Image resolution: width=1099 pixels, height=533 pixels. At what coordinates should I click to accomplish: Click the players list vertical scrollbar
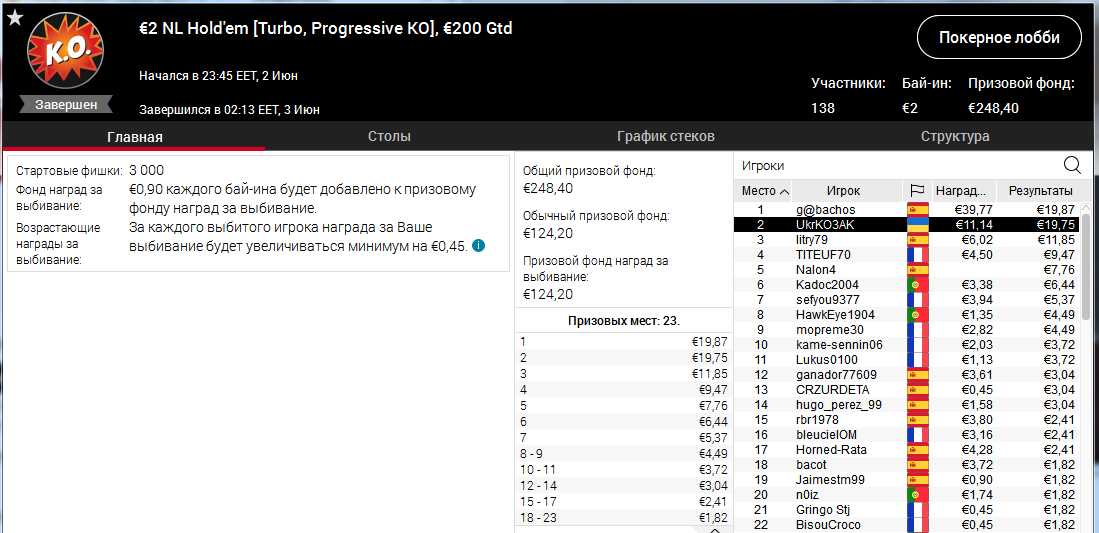[x=1086, y=265]
